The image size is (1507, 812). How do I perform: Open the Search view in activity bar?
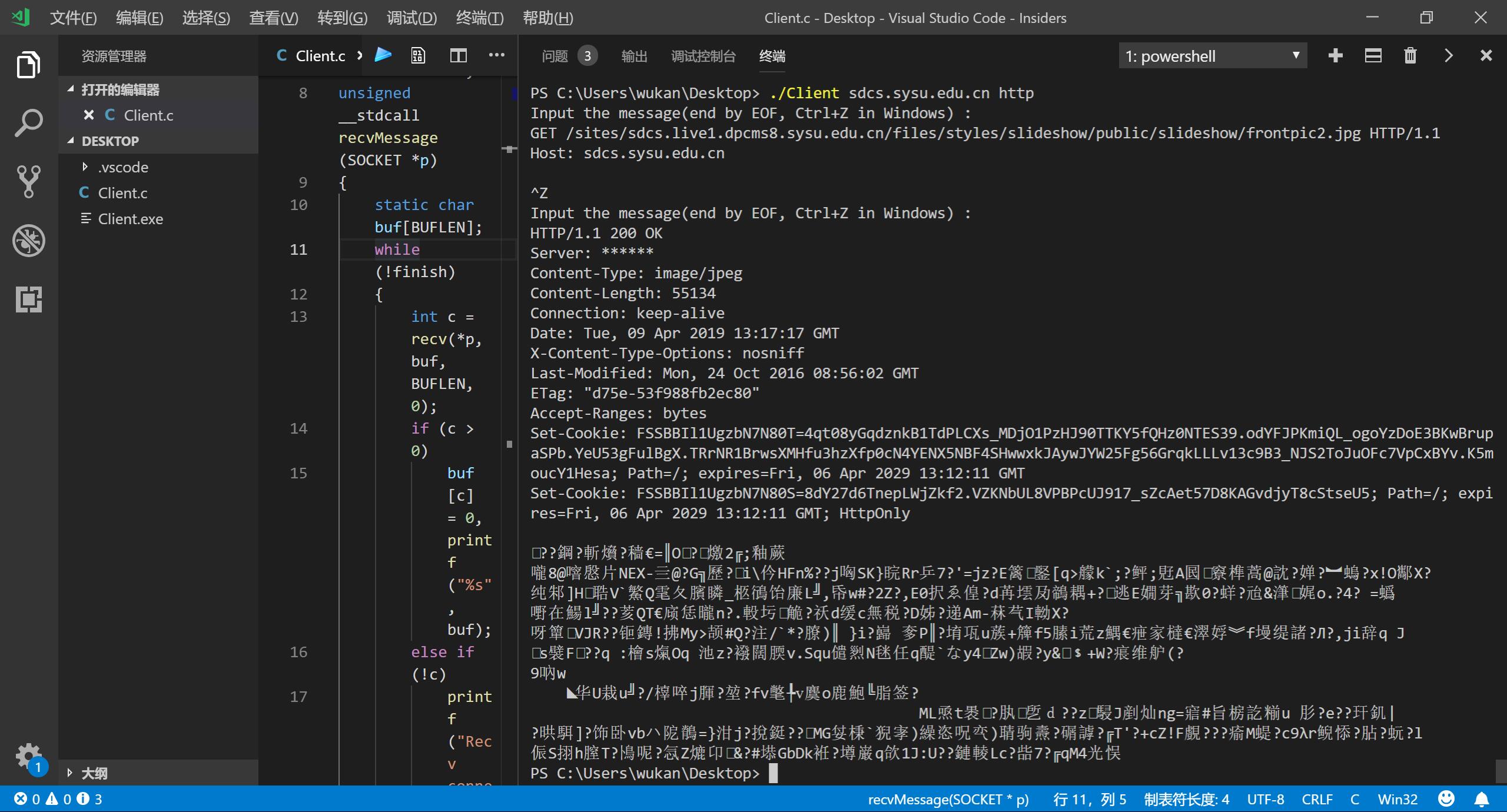28,123
